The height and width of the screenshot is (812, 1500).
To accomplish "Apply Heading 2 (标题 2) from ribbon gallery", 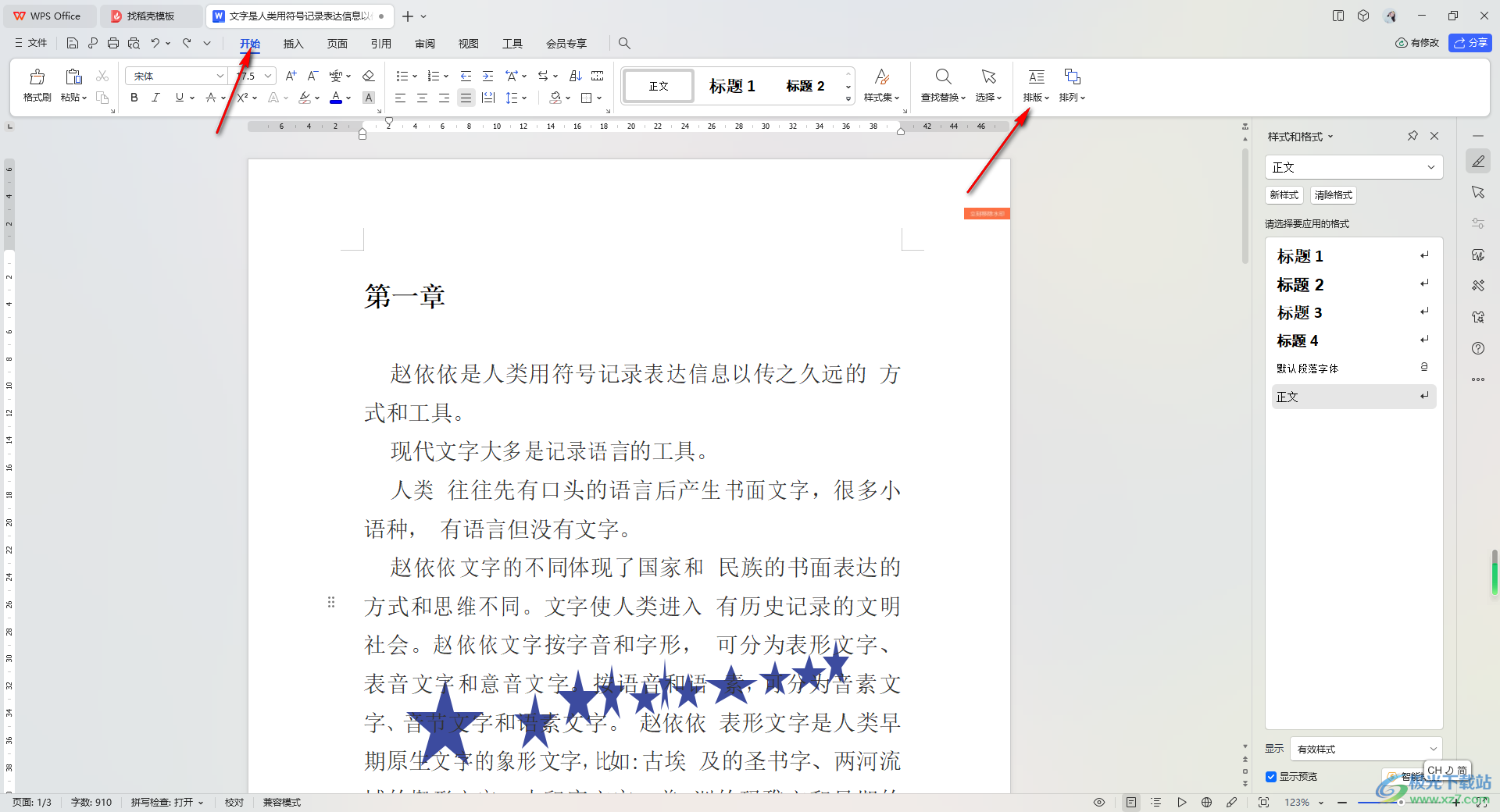I will pos(805,86).
